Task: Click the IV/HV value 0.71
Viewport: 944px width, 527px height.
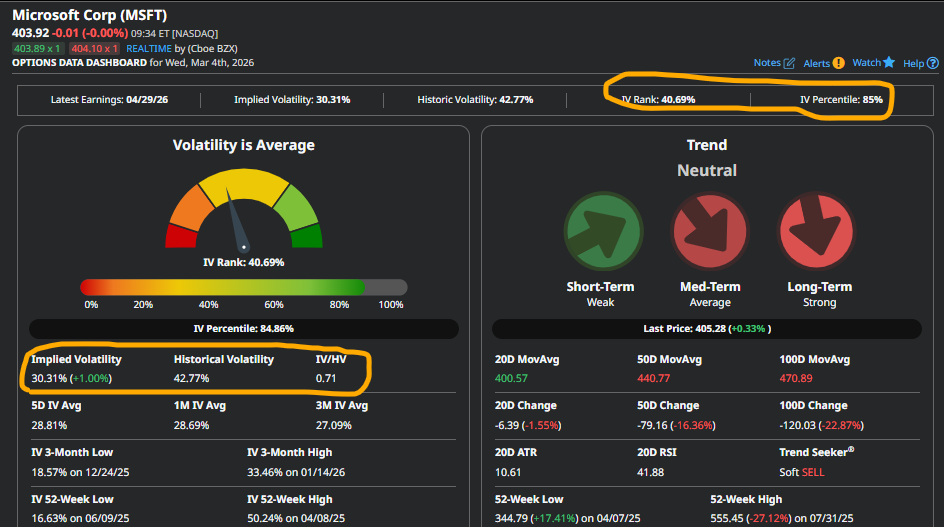Action: pyautogui.click(x=326, y=378)
